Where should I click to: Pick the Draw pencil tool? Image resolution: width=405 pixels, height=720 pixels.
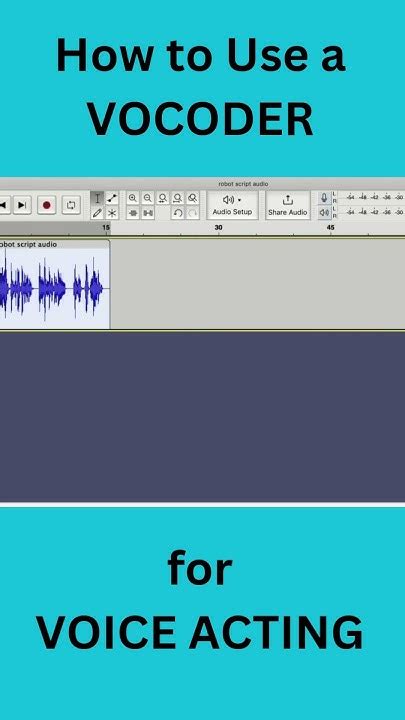tap(97, 213)
